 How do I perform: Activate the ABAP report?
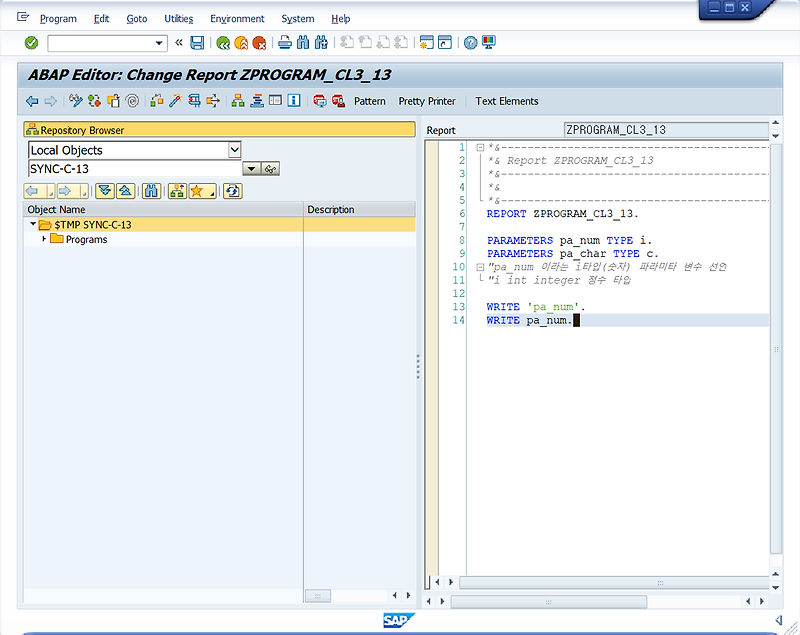[93, 100]
